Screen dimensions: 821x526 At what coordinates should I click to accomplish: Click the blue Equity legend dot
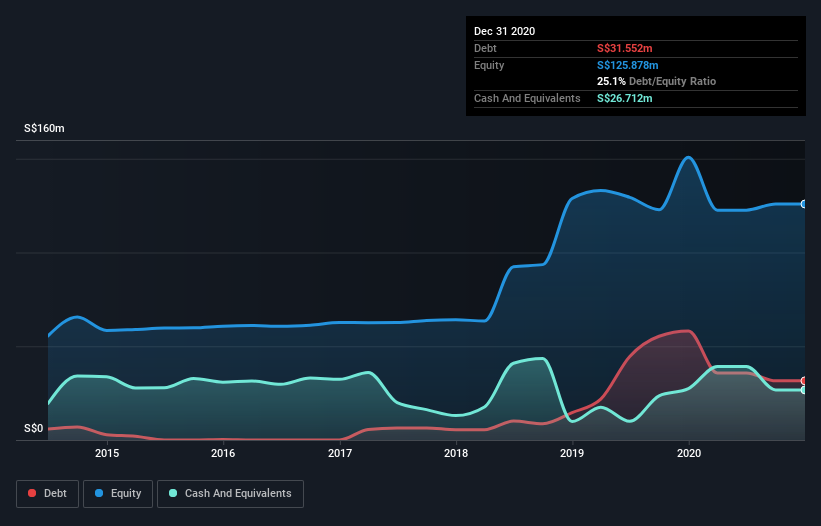click(99, 493)
